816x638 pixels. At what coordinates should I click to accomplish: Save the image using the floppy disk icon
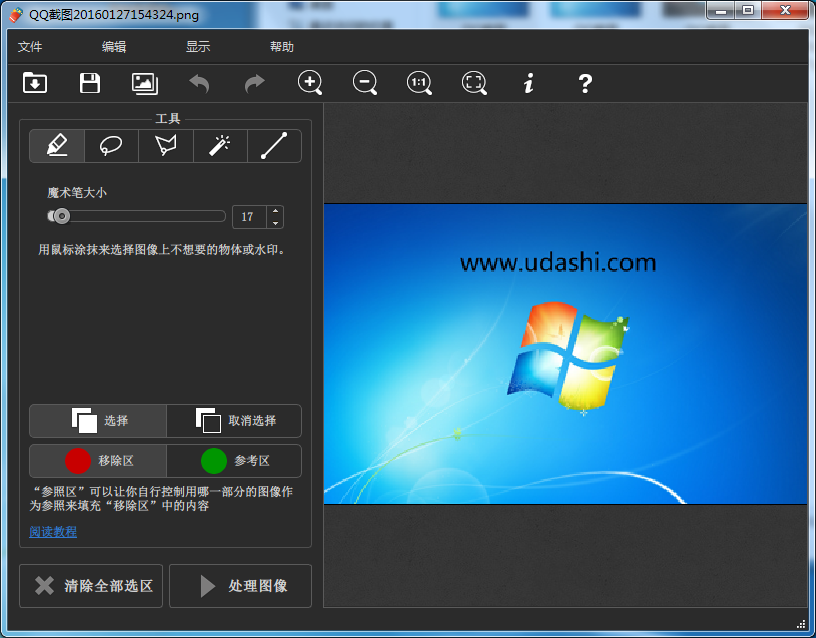(90, 83)
